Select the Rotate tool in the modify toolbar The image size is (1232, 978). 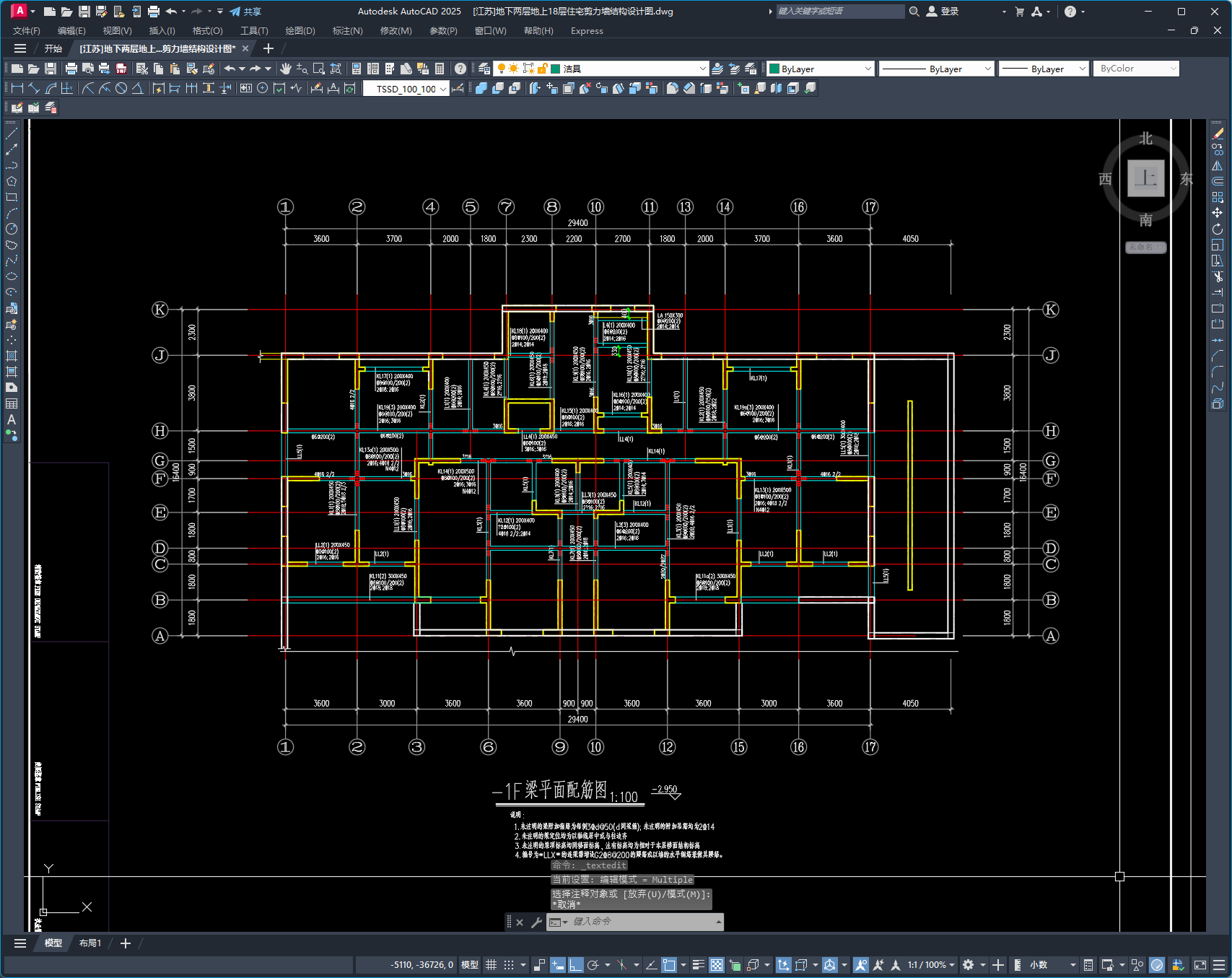(1218, 229)
